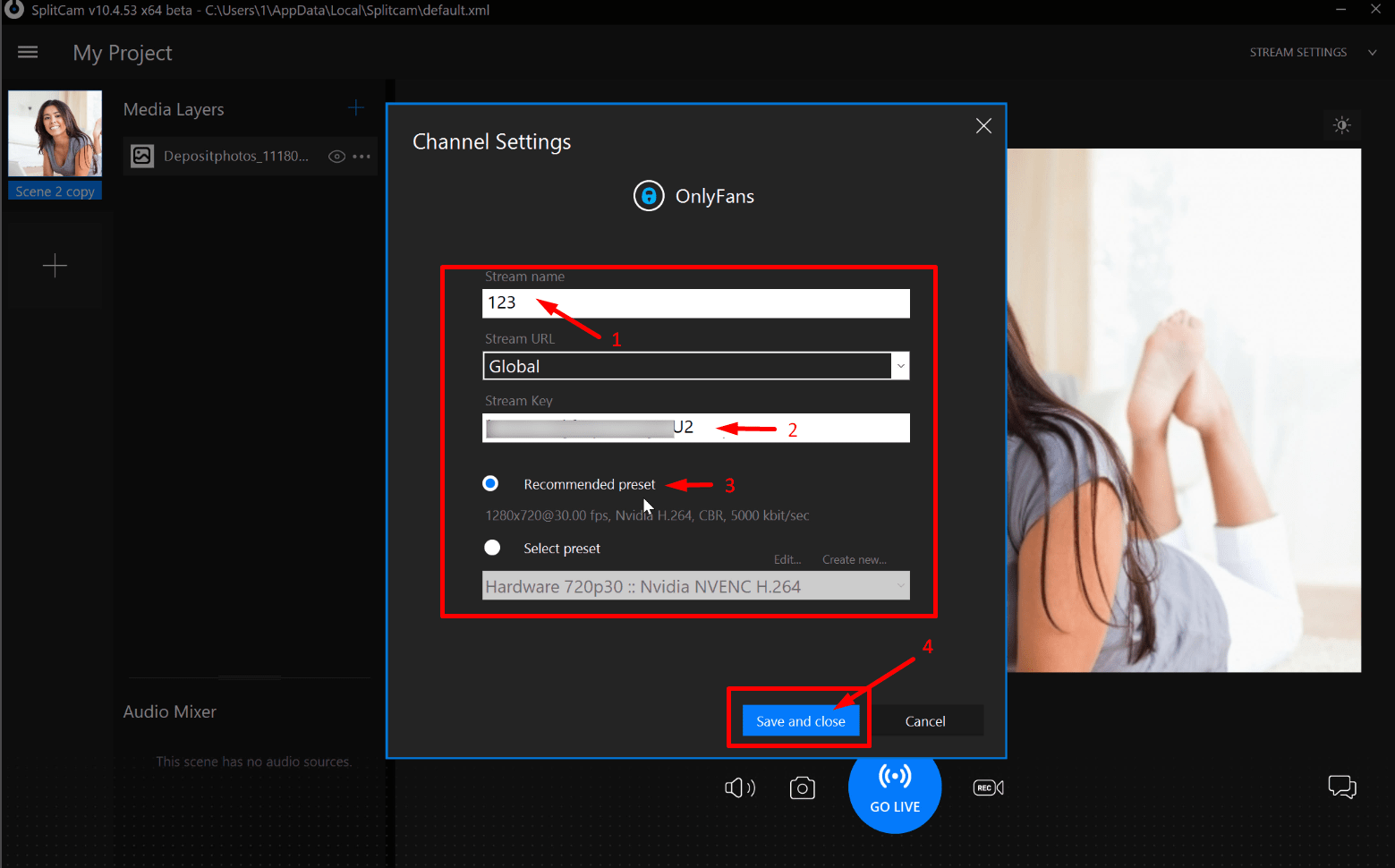Open the audio volume speaker icon
This screenshot has width=1395, height=868.
(738, 787)
